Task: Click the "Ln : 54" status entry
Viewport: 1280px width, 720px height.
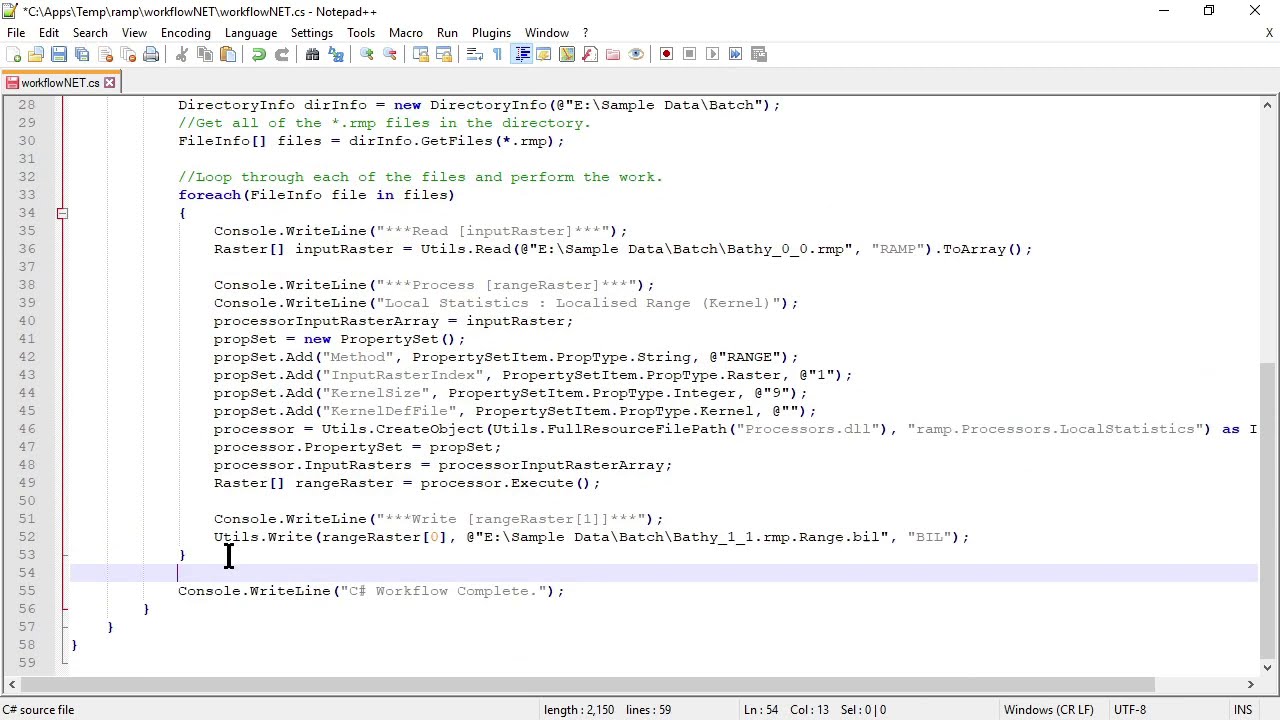Action: pos(762,710)
